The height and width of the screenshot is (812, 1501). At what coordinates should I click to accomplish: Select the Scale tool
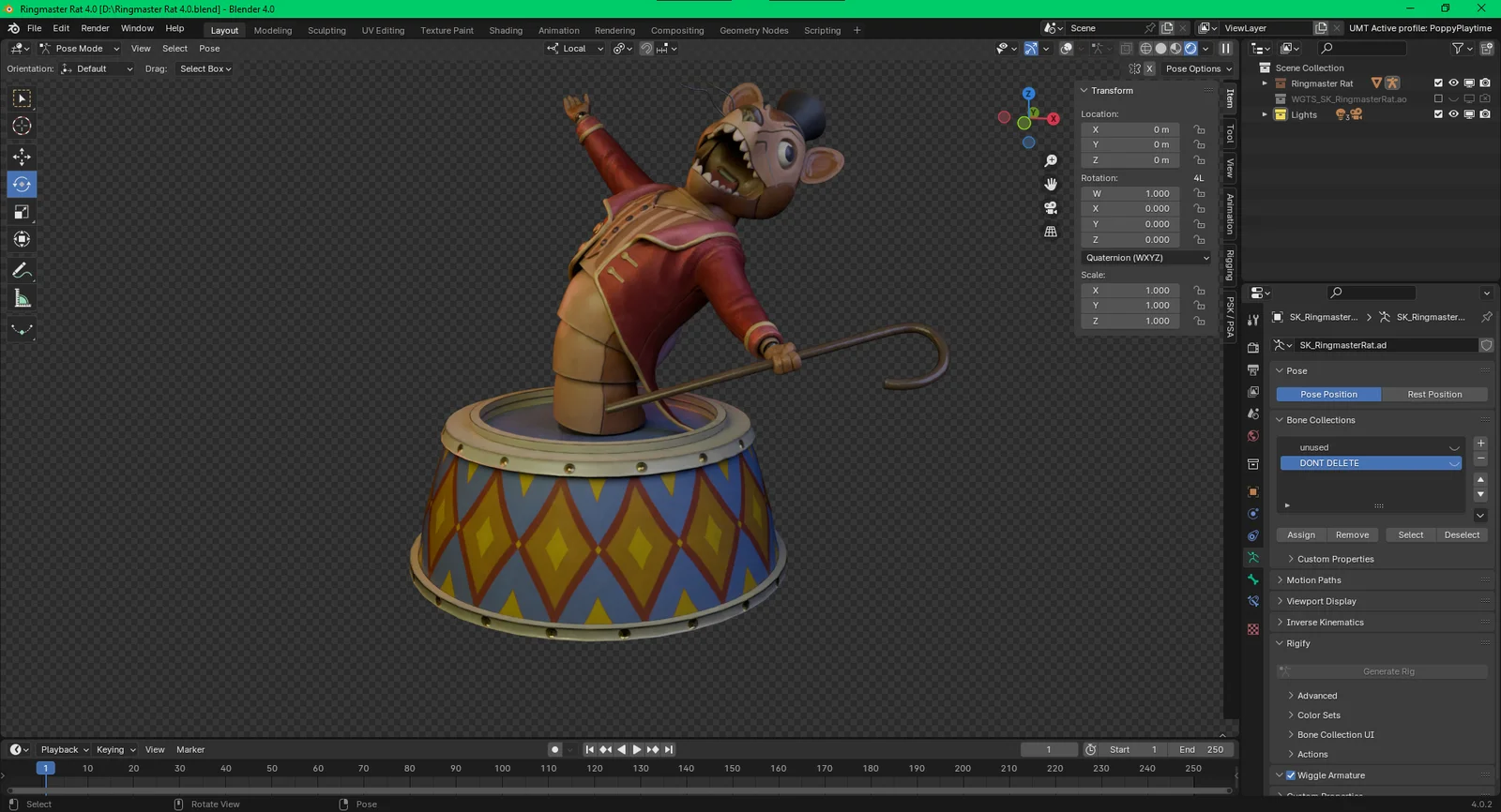click(22, 212)
